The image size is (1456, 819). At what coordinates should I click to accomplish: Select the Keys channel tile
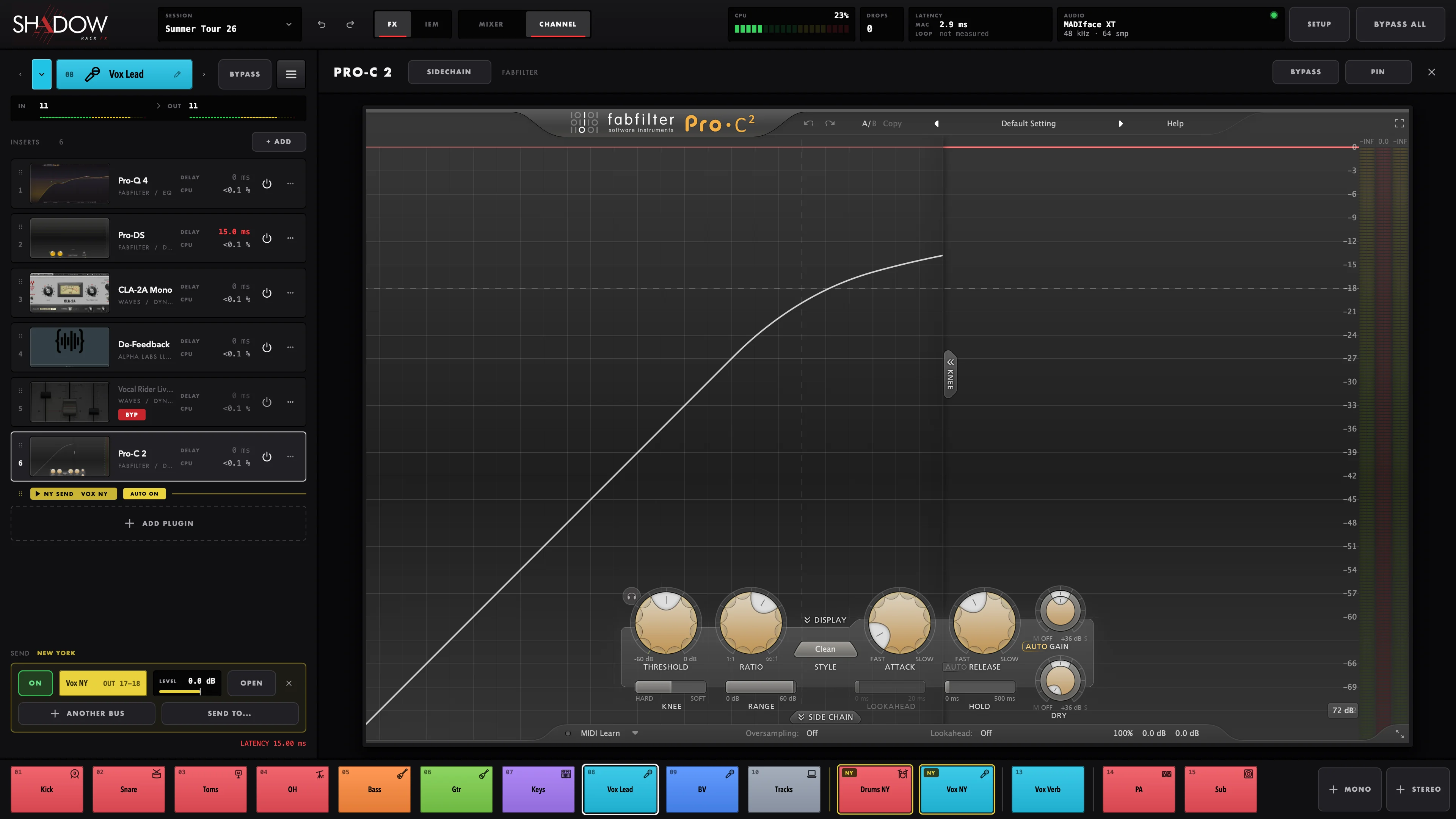coord(538,789)
